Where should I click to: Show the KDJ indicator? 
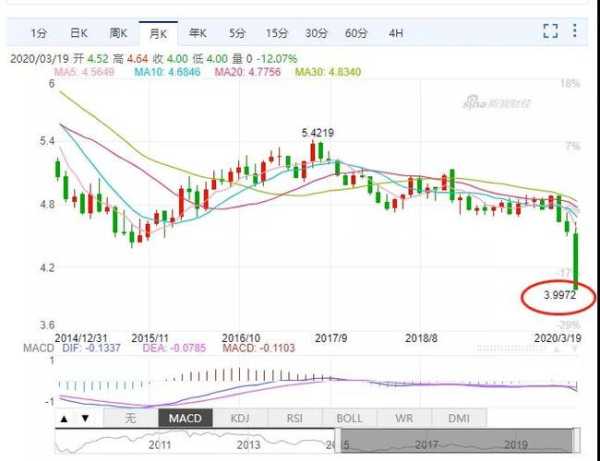(241, 418)
